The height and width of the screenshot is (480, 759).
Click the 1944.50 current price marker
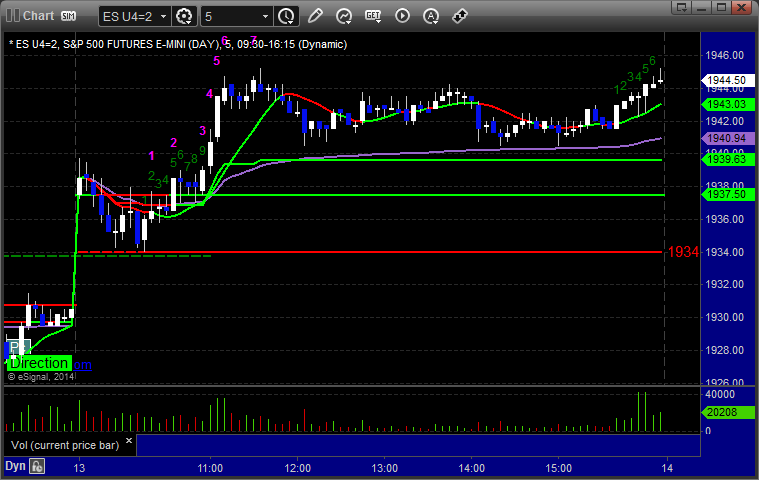pyautogui.click(x=728, y=80)
